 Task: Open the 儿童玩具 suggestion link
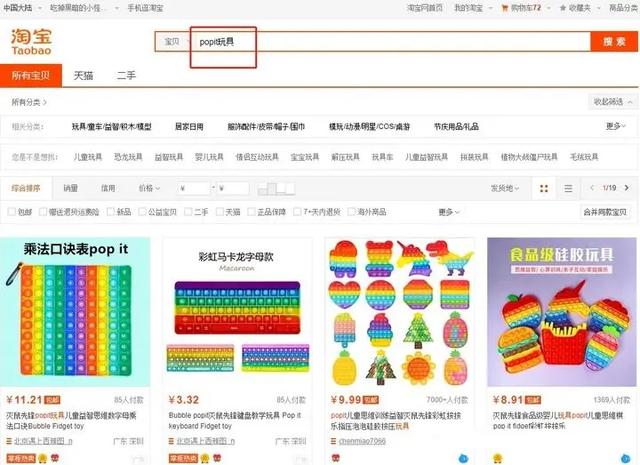pyautogui.click(x=87, y=157)
